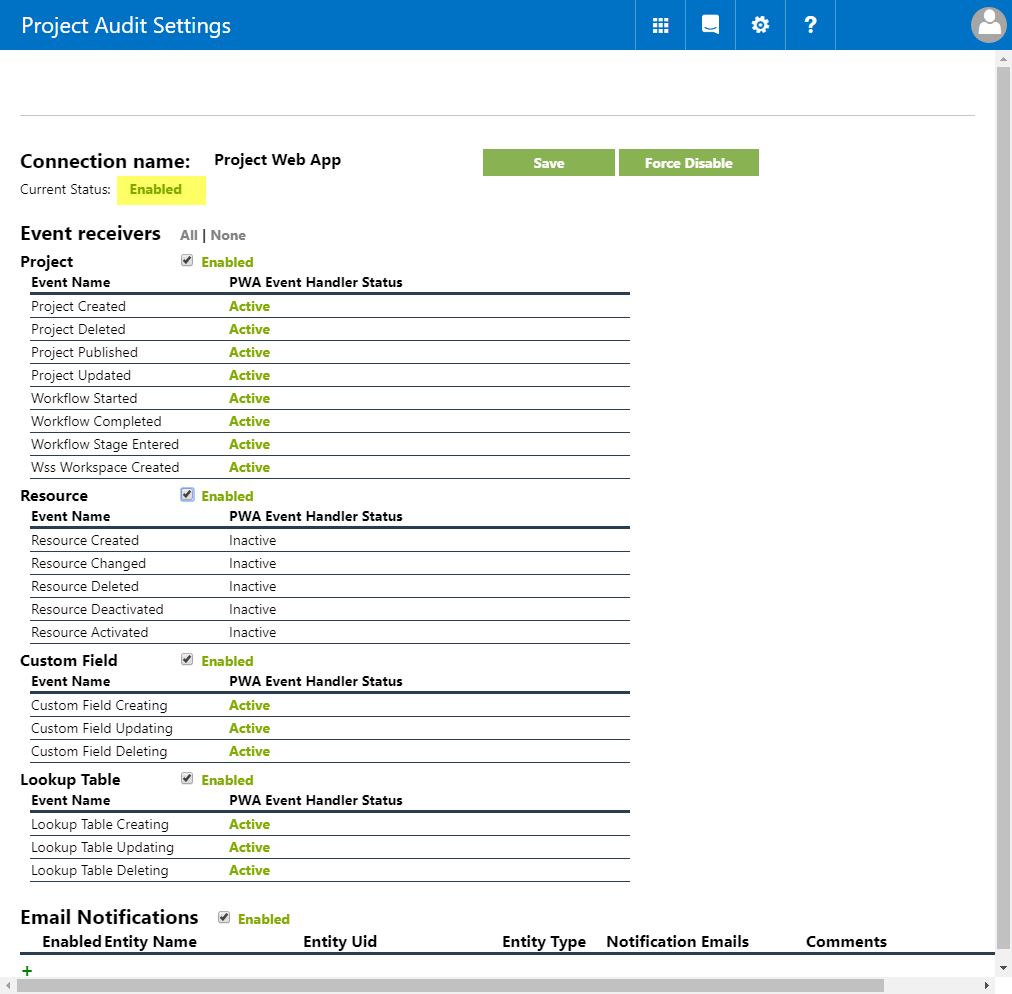This screenshot has width=1012, height=994.
Task: Toggle the Project event receivers checkbox
Action: pos(187,261)
